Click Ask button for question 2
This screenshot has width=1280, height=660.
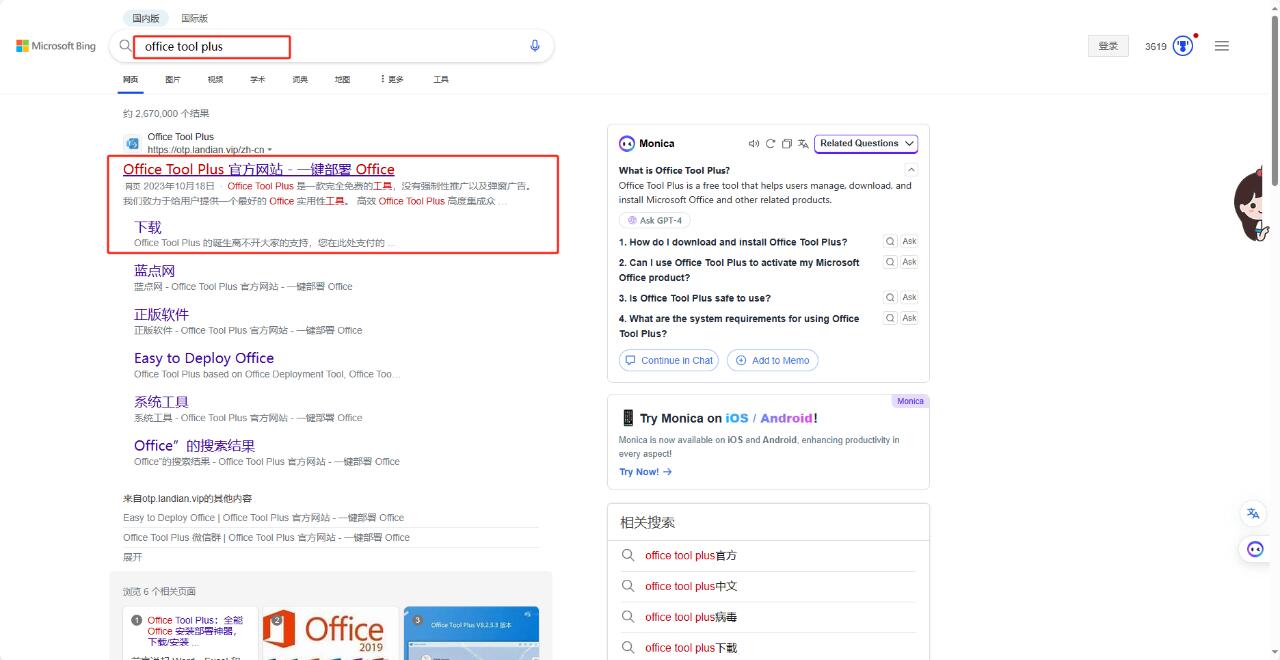click(x=909, y=262)
